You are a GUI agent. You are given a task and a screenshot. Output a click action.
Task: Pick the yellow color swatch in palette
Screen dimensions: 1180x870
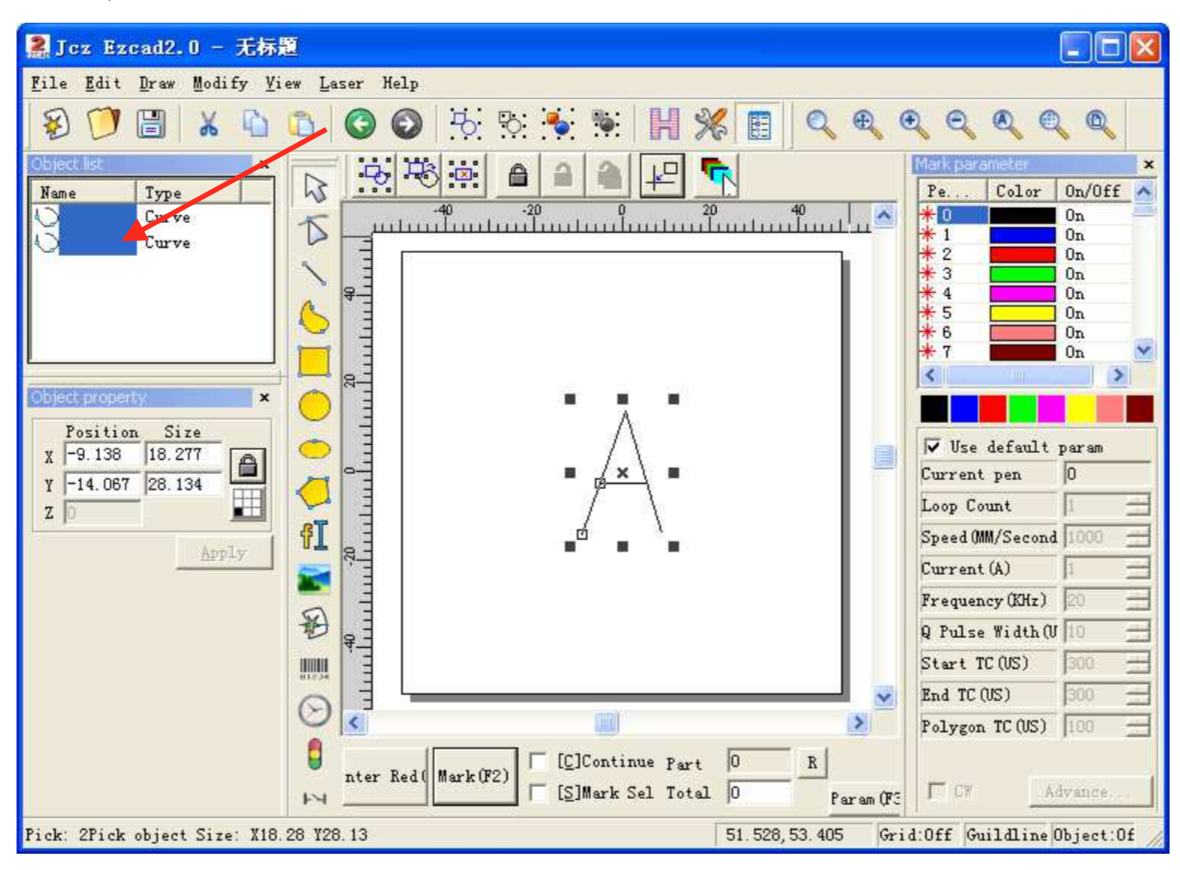point(1081,409)
